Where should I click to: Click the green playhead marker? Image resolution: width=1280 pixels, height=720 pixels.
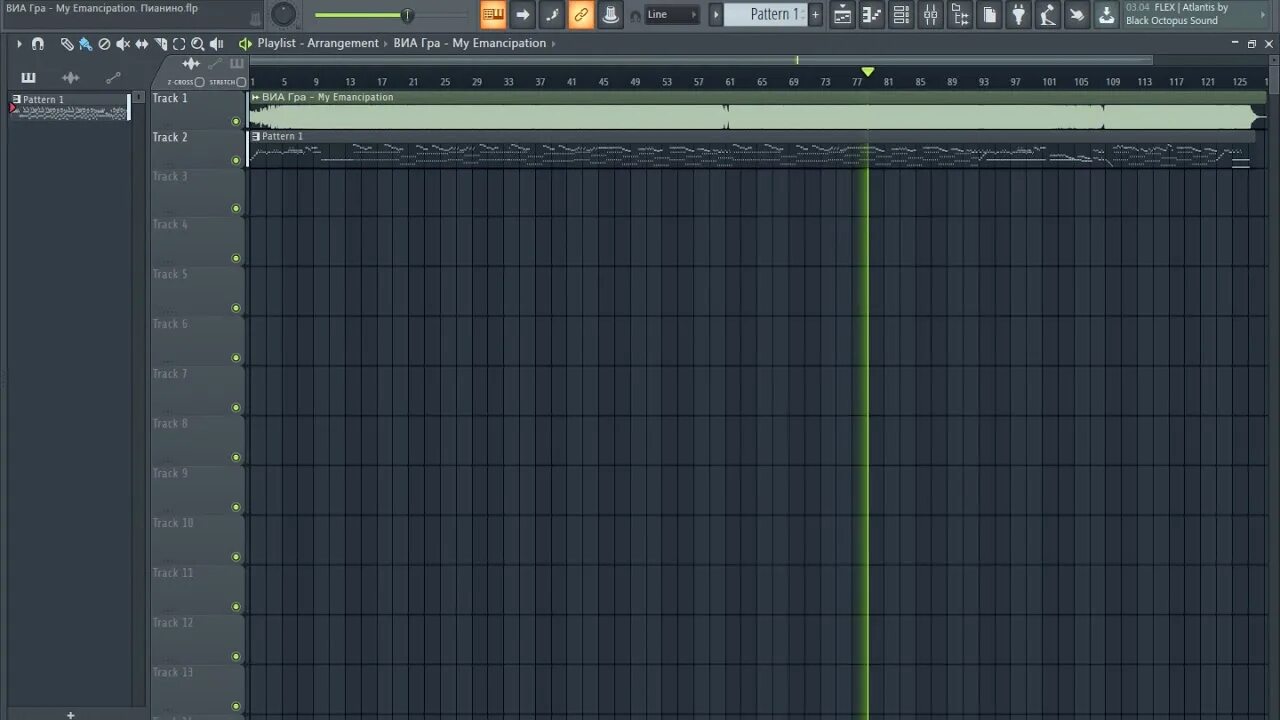point(868,71)
